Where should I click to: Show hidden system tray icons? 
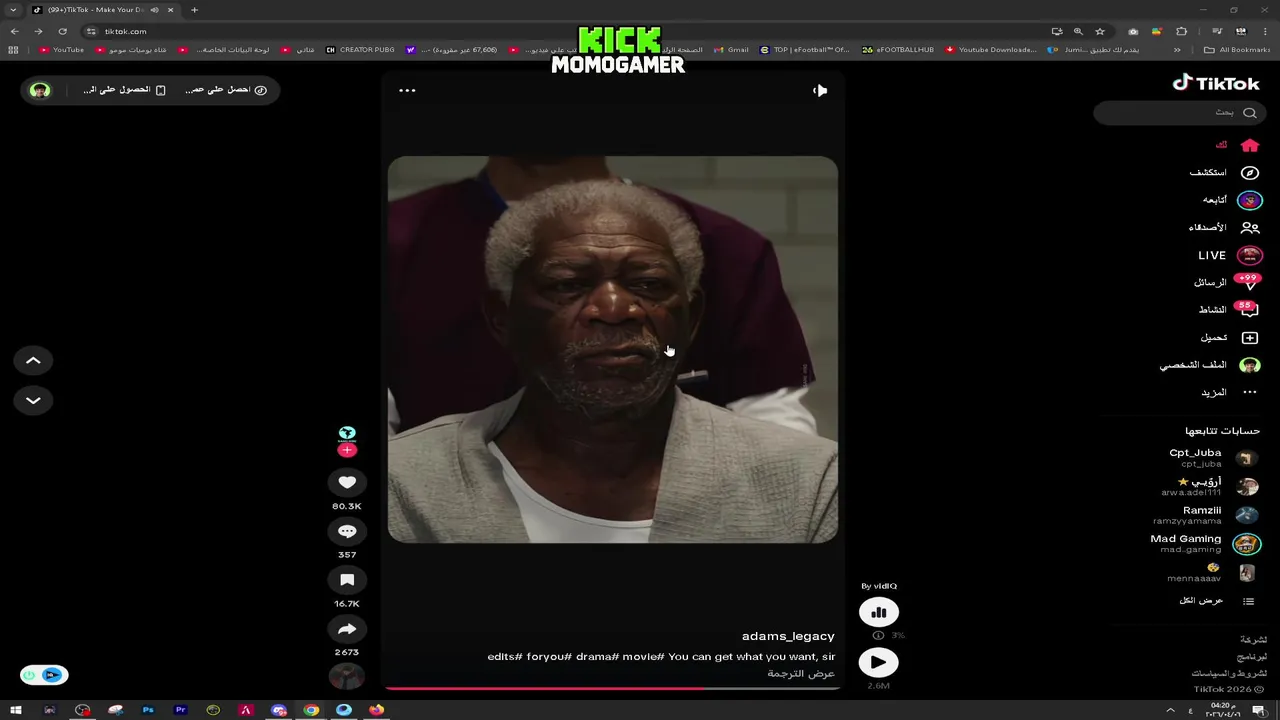click(1170, 710)
